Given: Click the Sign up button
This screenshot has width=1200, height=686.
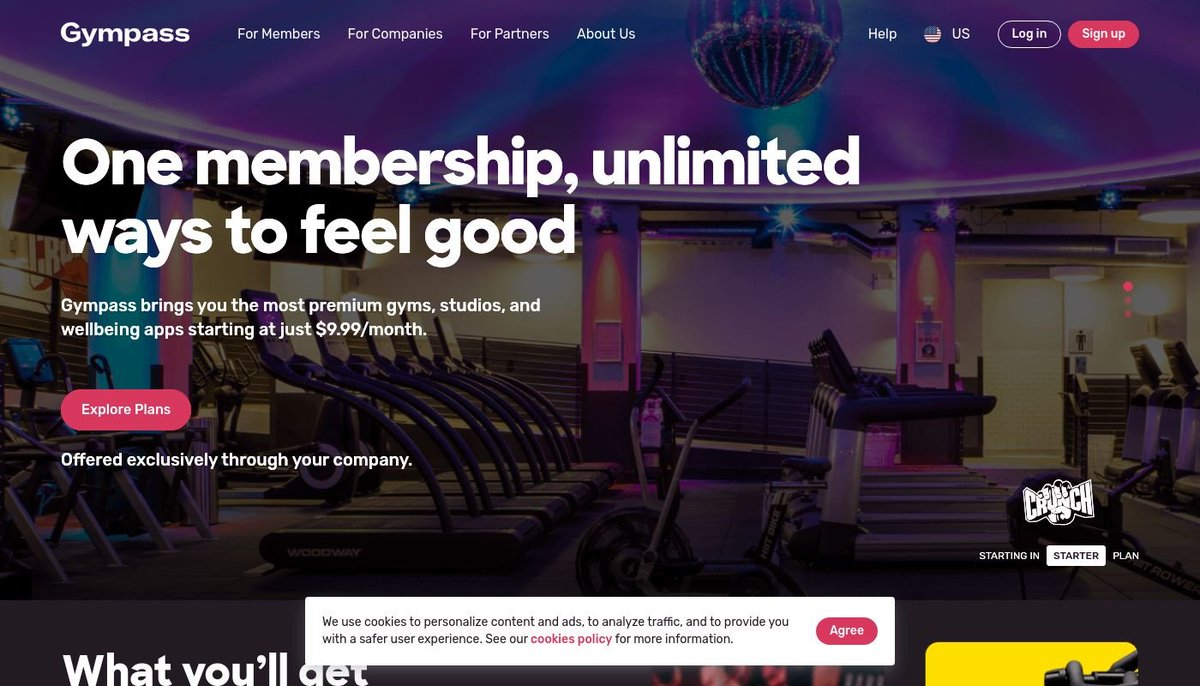Looking at the screenshot, I should (x=1103, y=34).
